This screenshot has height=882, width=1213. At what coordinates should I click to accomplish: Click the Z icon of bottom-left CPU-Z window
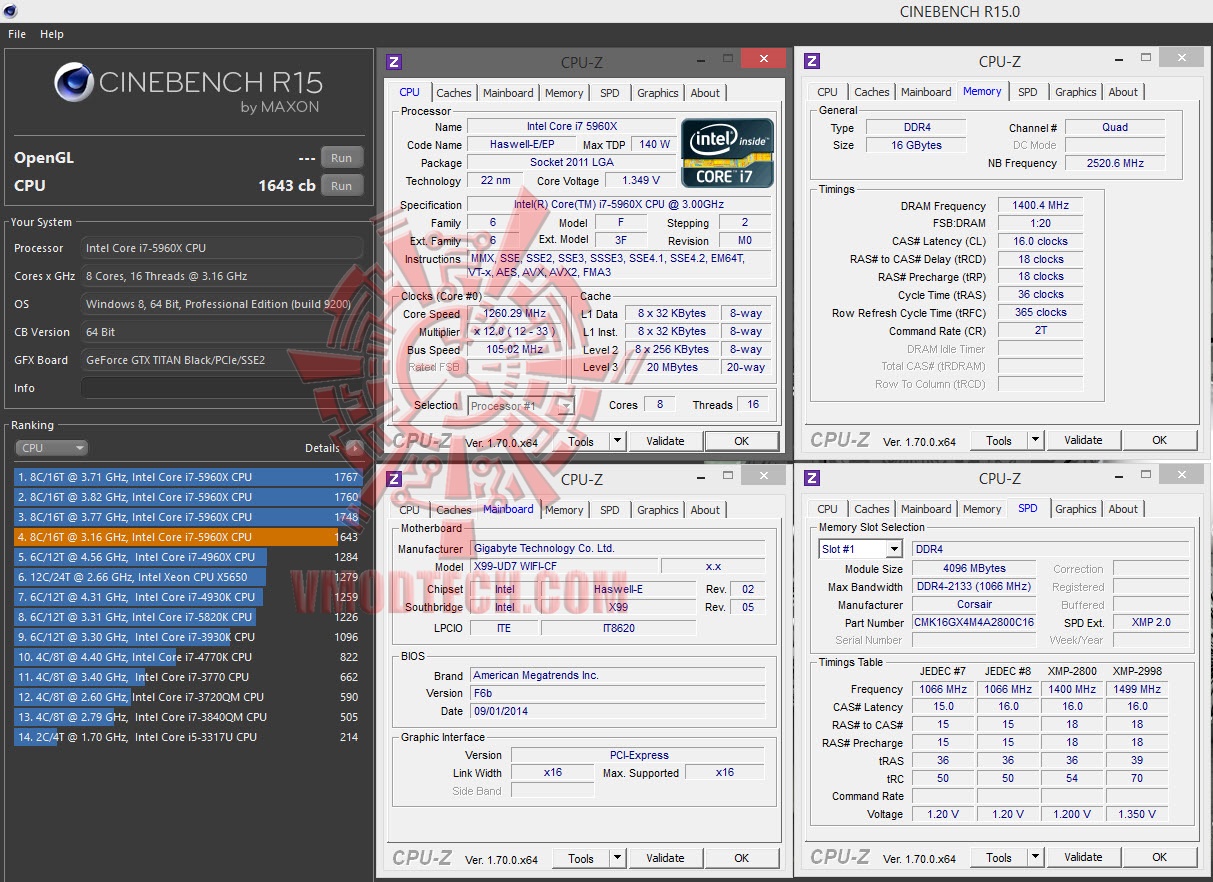[x=394, y=479]
